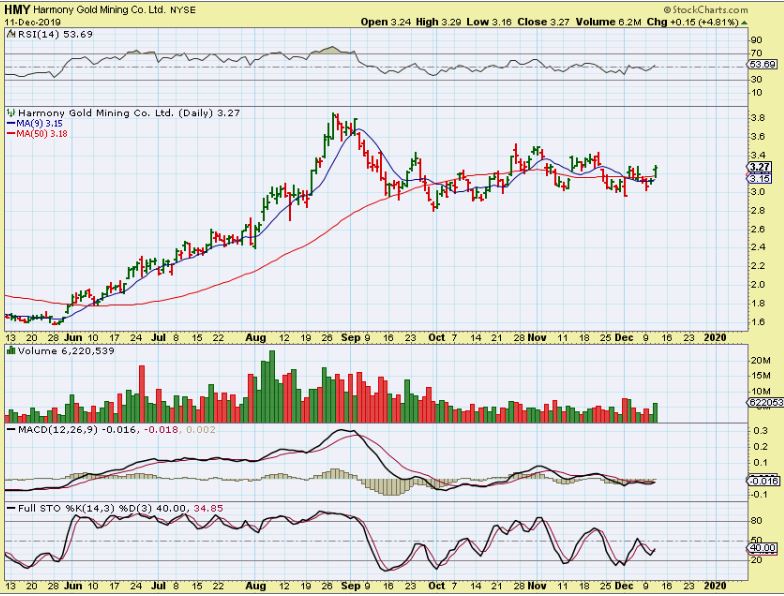Screen dimensions: 784x596
Task: Click the 40.00 value tag on the stochastic axis
Action: pyautogui.click(x=763, y=548)
